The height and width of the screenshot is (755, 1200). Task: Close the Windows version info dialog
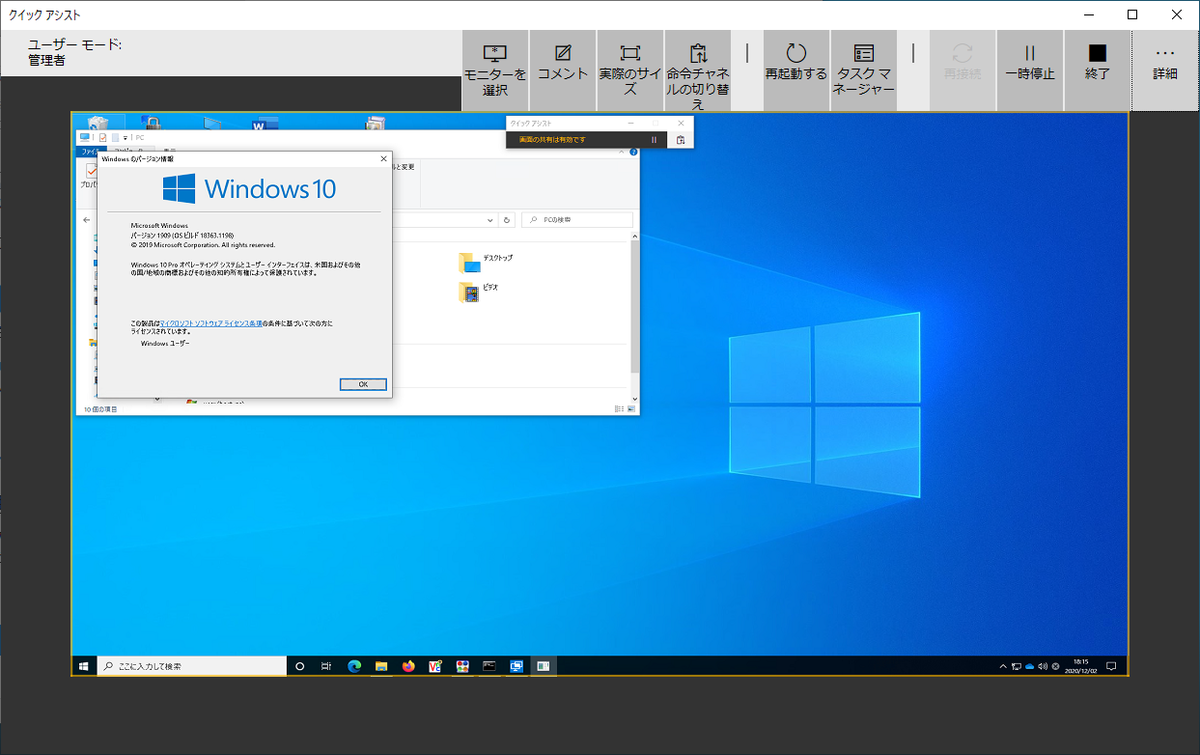point(383,159)
